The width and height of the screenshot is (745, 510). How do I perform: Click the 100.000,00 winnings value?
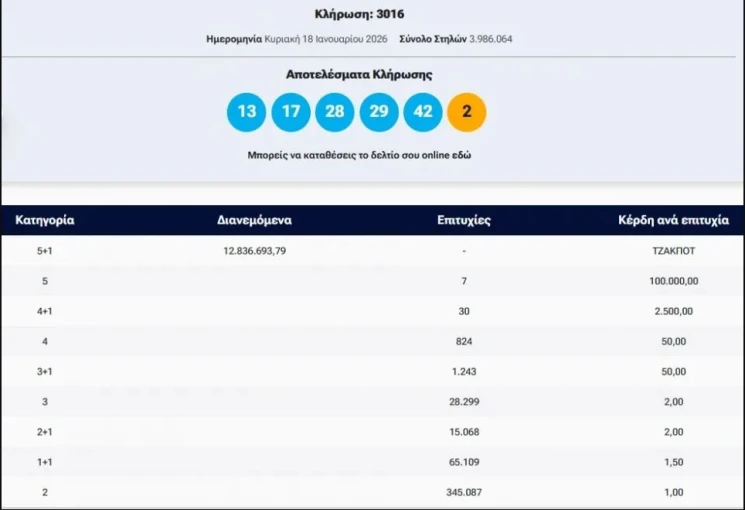pos(673,281)
